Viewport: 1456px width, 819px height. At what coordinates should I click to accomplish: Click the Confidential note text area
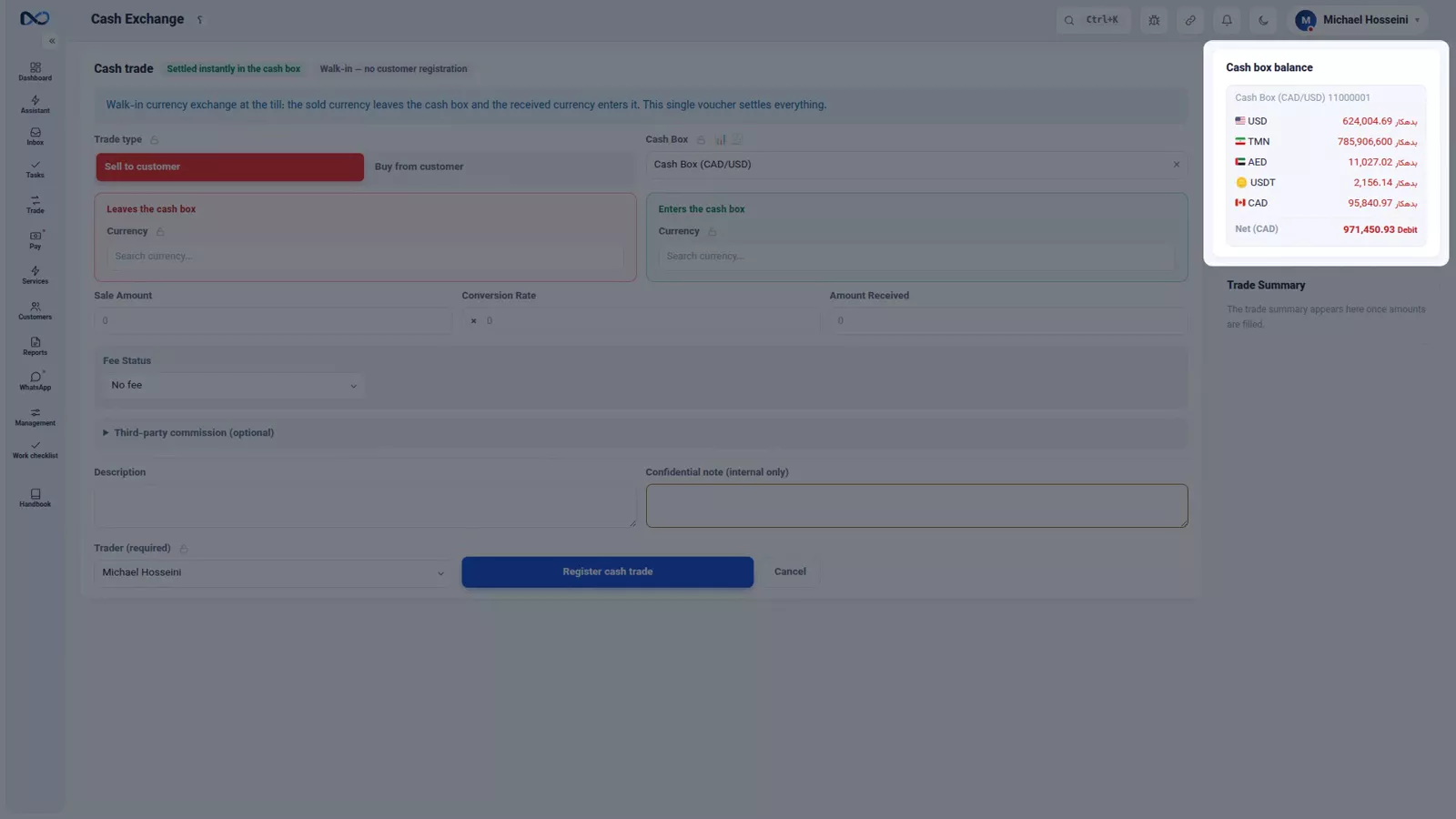coord(916,506)
